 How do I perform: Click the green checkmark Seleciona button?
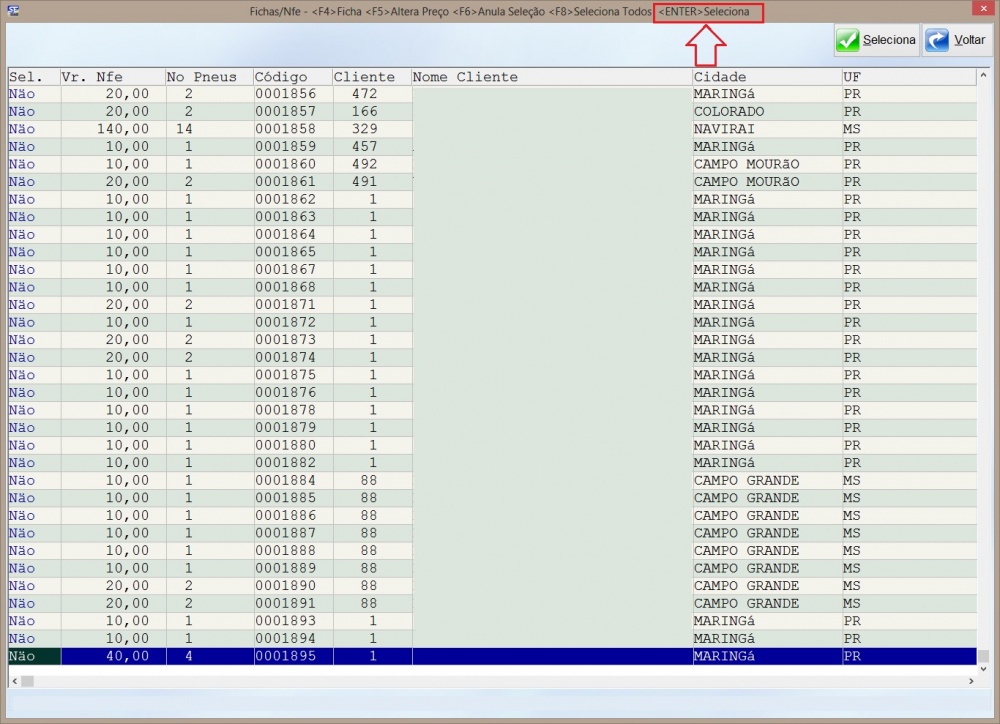877,41
